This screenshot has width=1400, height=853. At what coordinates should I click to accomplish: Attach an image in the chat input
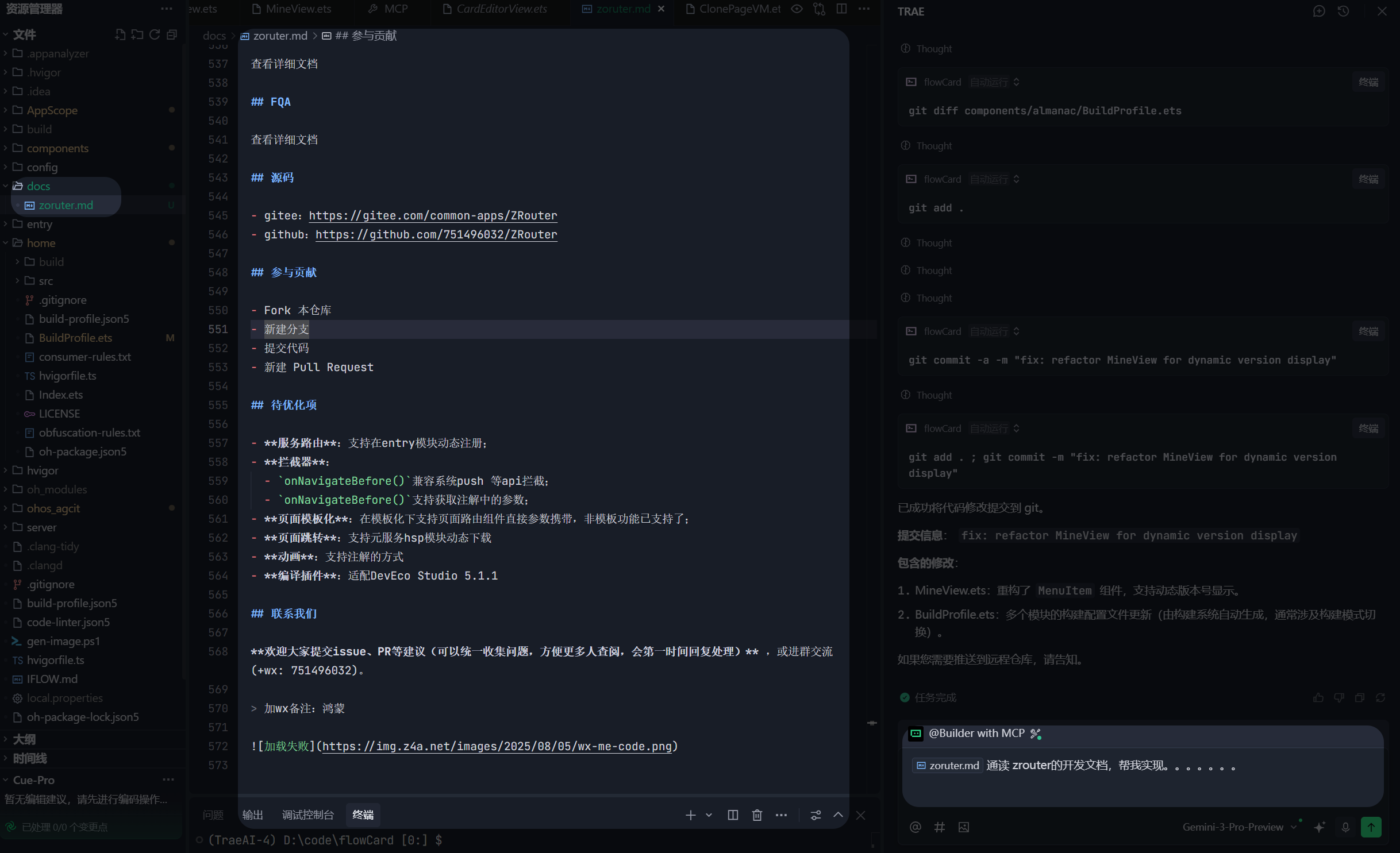pyautogui.click(x=964, y=827)
